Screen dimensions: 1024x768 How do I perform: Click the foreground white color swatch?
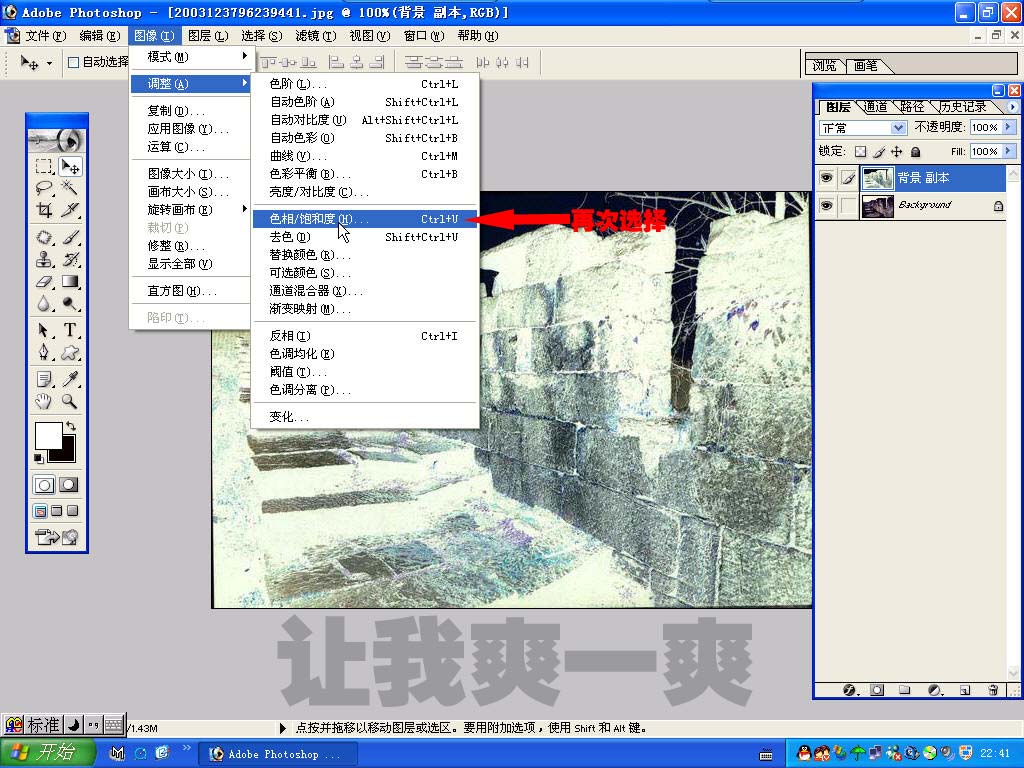(x=48, y=435)
